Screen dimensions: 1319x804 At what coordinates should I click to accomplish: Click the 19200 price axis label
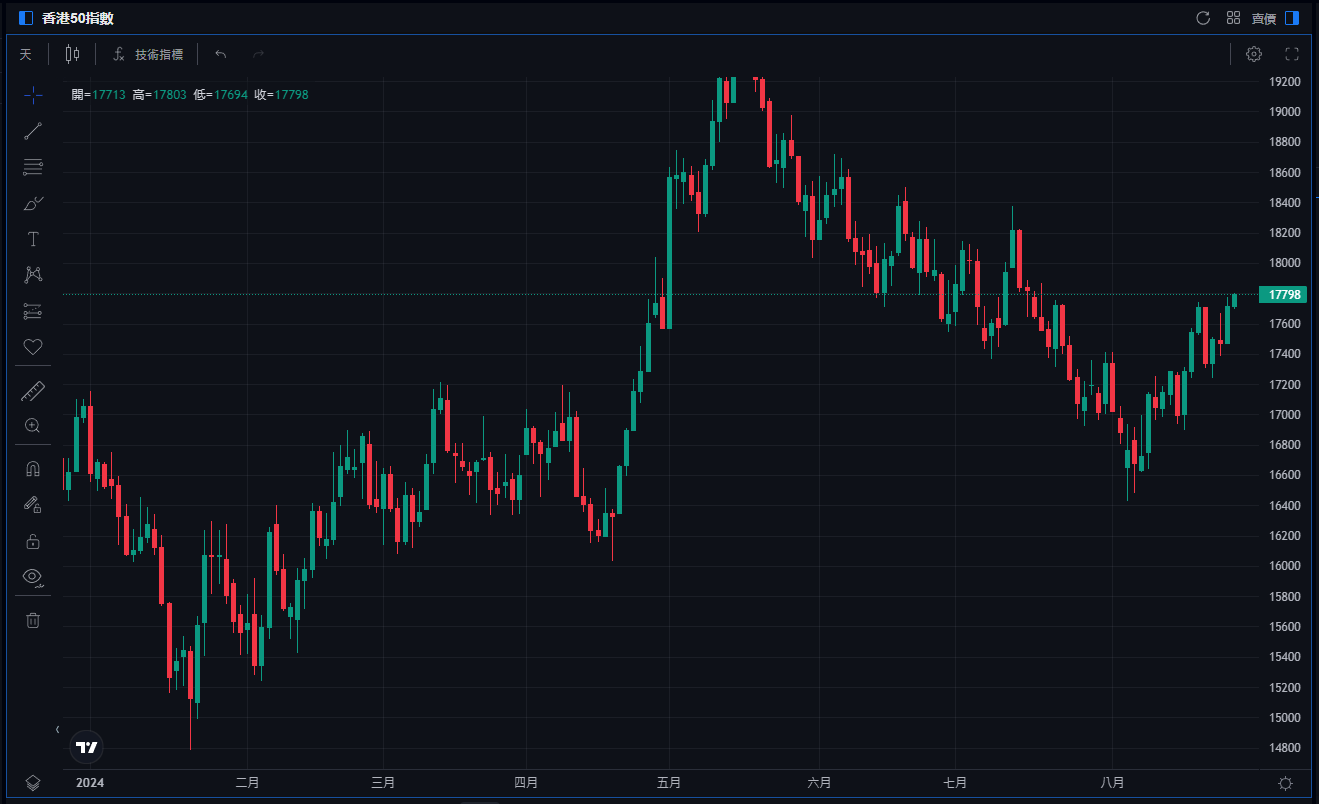(1284, 81)
